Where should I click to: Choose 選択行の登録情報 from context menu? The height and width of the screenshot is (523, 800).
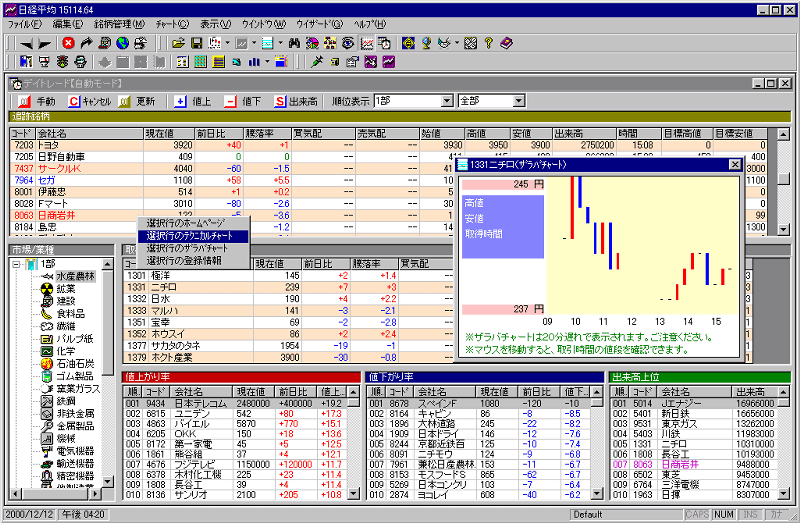pos(193,261)
